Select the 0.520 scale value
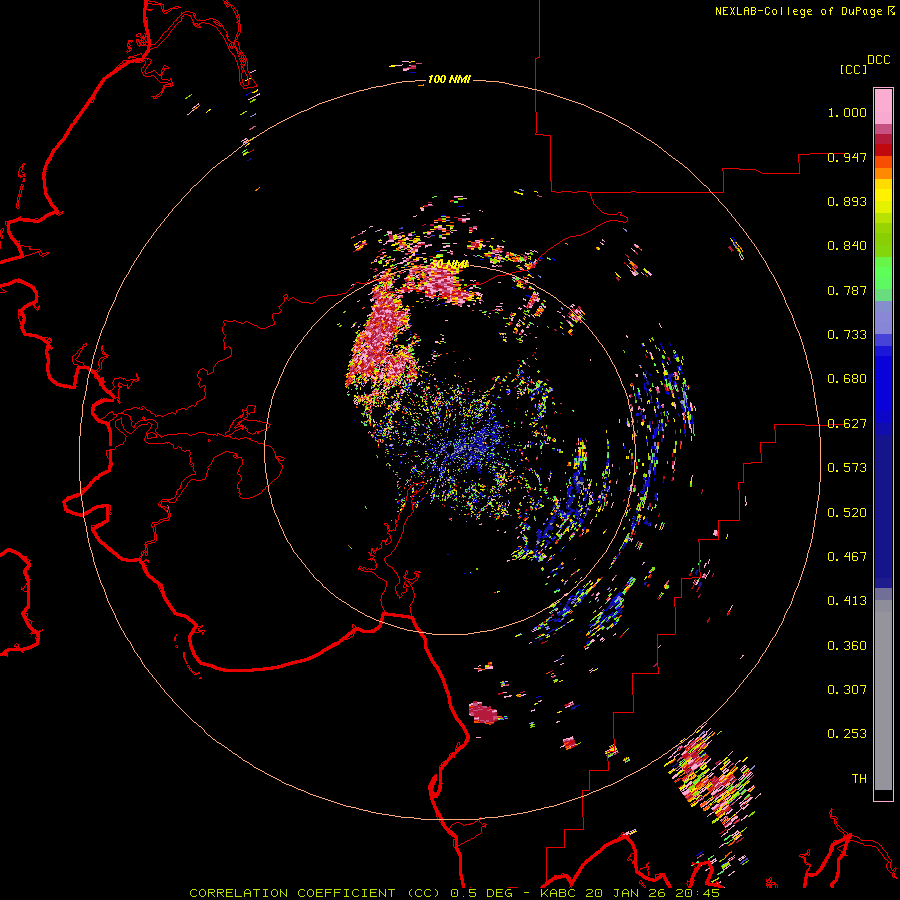This screenshot has height=900, width=900. (847, 513)
